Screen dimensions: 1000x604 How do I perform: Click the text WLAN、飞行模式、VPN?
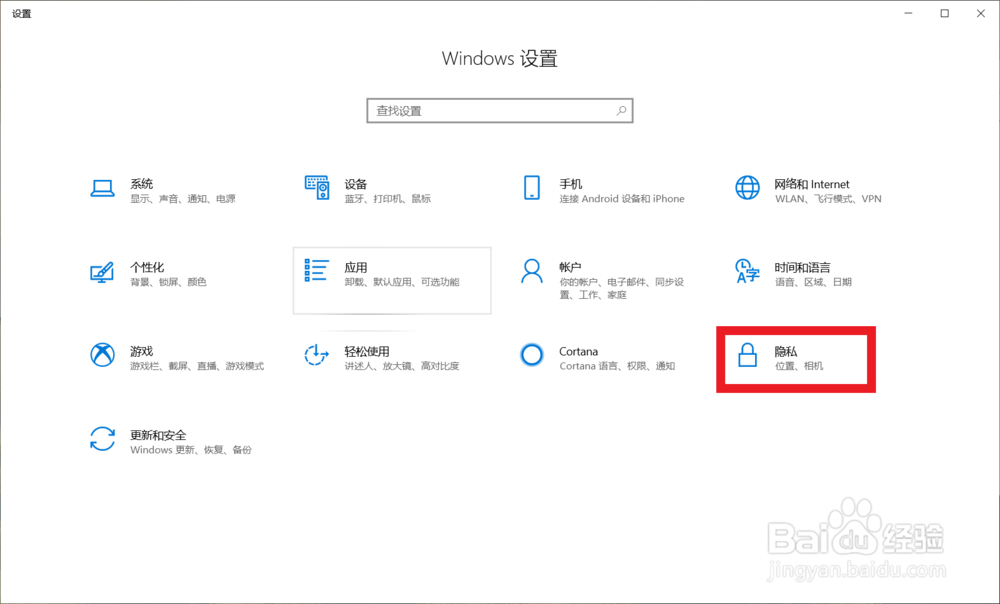(x=828, y=199)
